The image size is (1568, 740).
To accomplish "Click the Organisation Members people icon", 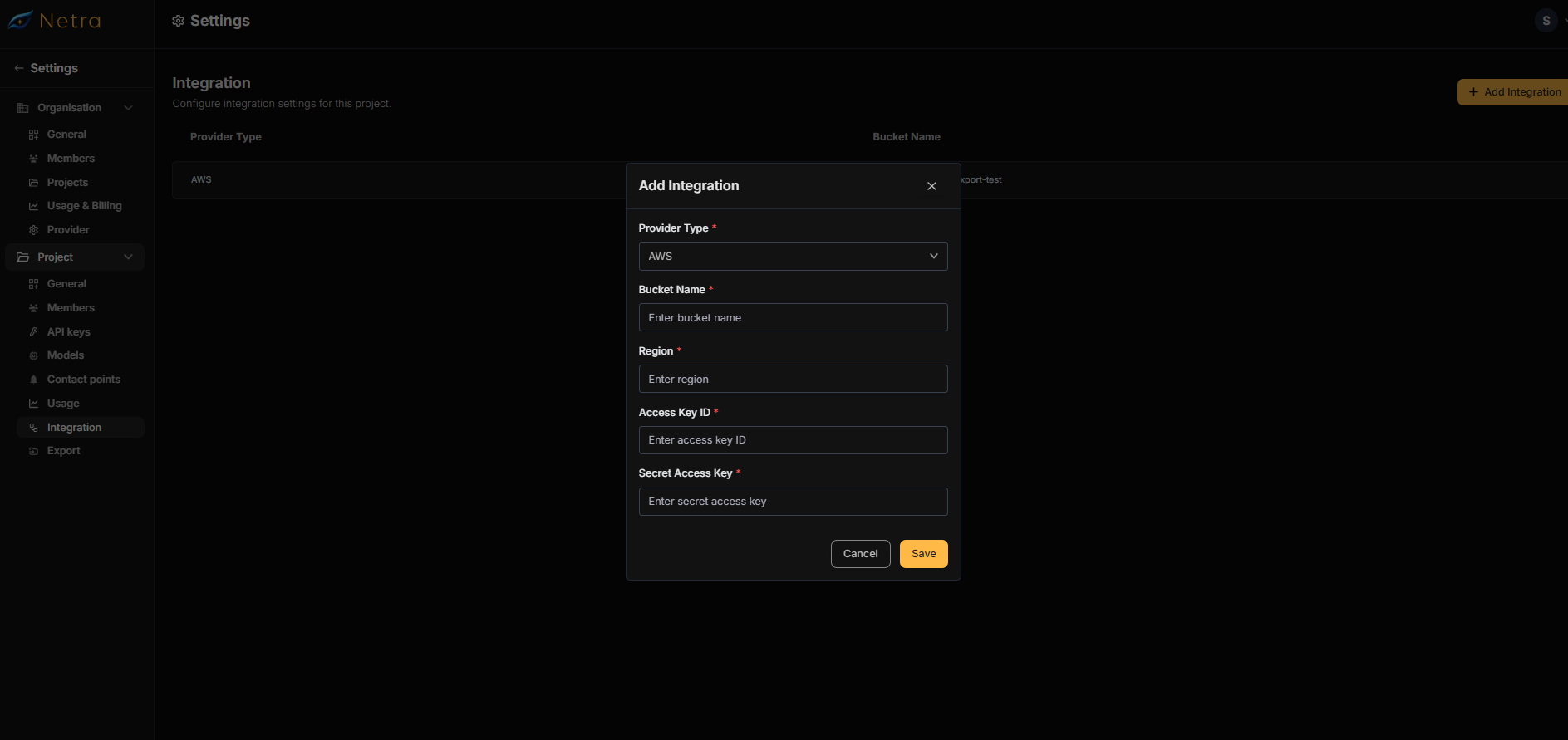I will (33, 159).
